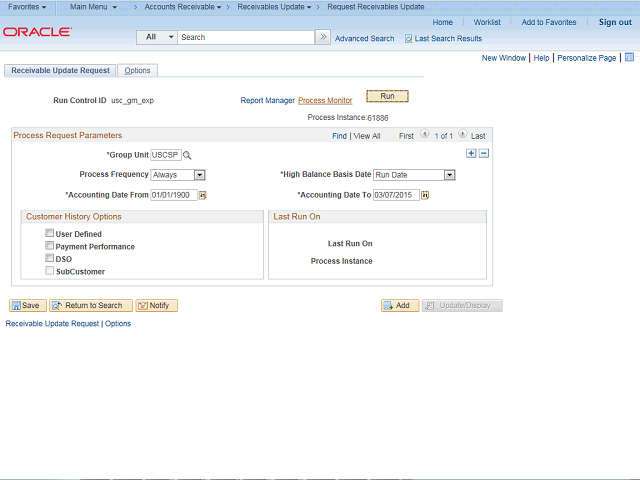Click the search go arrows button
Image resolution: width=640 pixels, height=480 pixels.
323,37
